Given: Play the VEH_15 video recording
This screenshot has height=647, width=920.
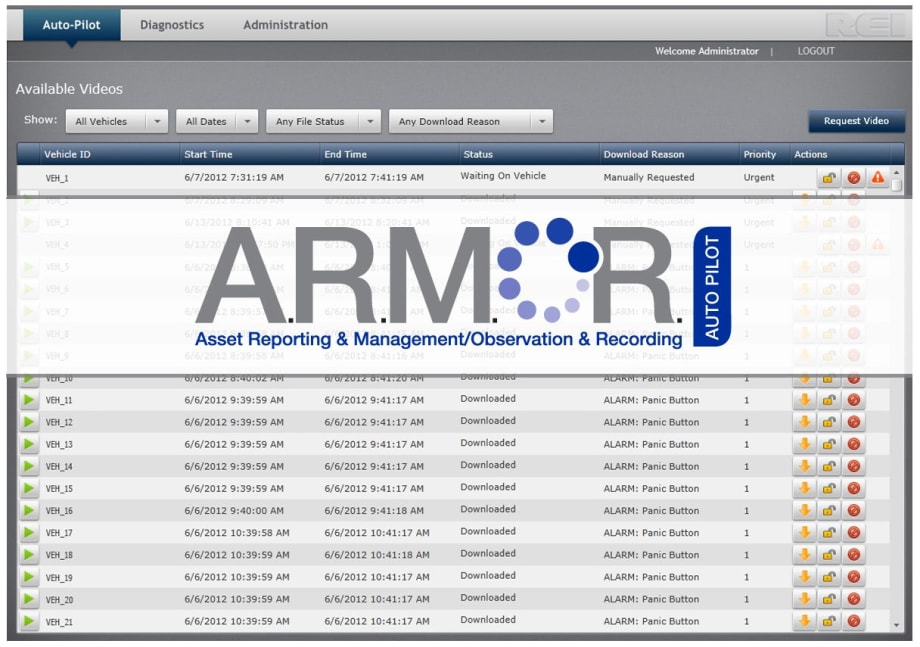Looking at the screenshot, I should pyautogui.click(x=29, y=489).
